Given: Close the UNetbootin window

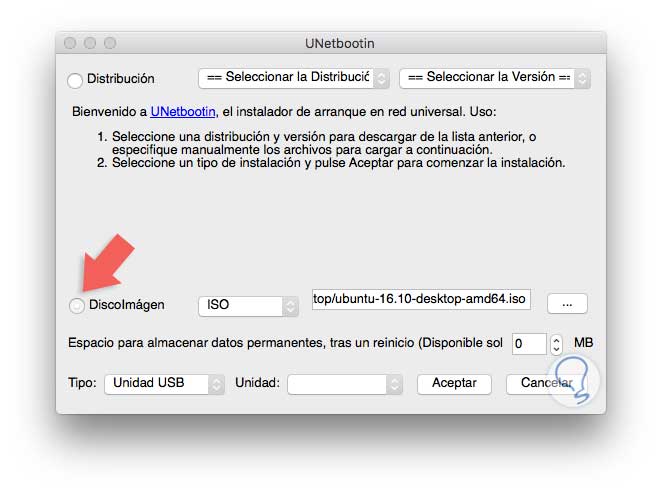Looking at the screenshot, I should 70,43.
